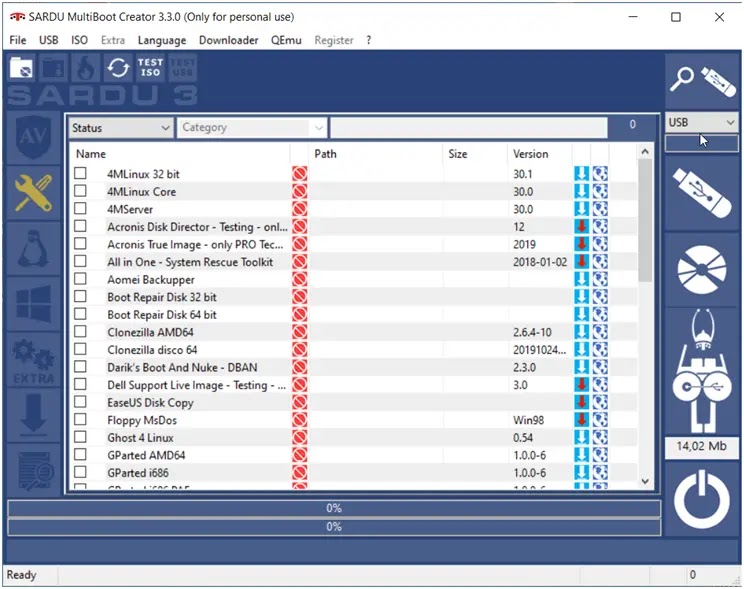Check the Aomei Backupper checkbox
This screenshot has width=744, height=589.
pos(80,279)
